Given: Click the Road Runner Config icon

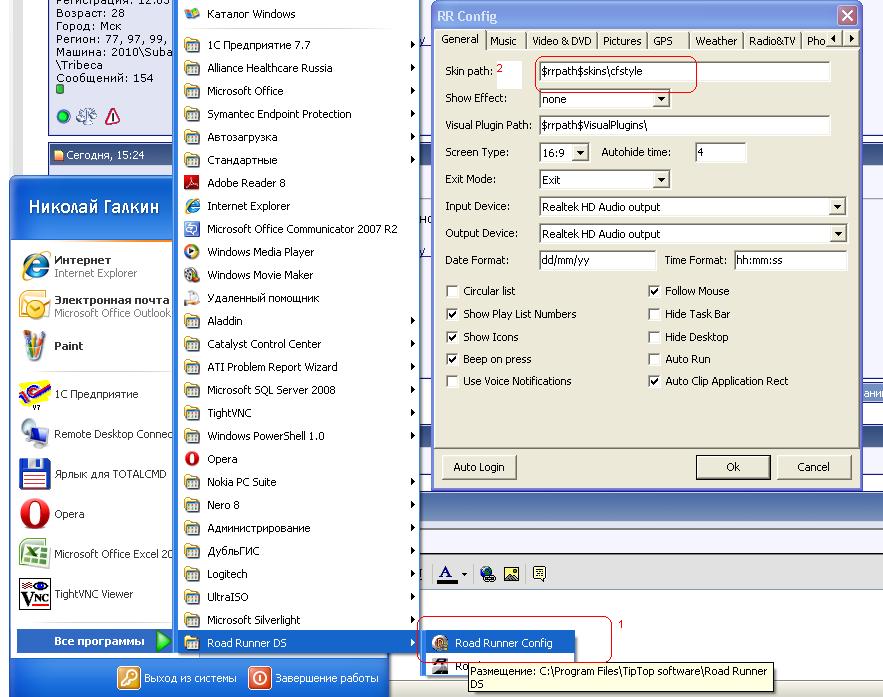Looking at the screenshot, I should (x=439, y=643).
